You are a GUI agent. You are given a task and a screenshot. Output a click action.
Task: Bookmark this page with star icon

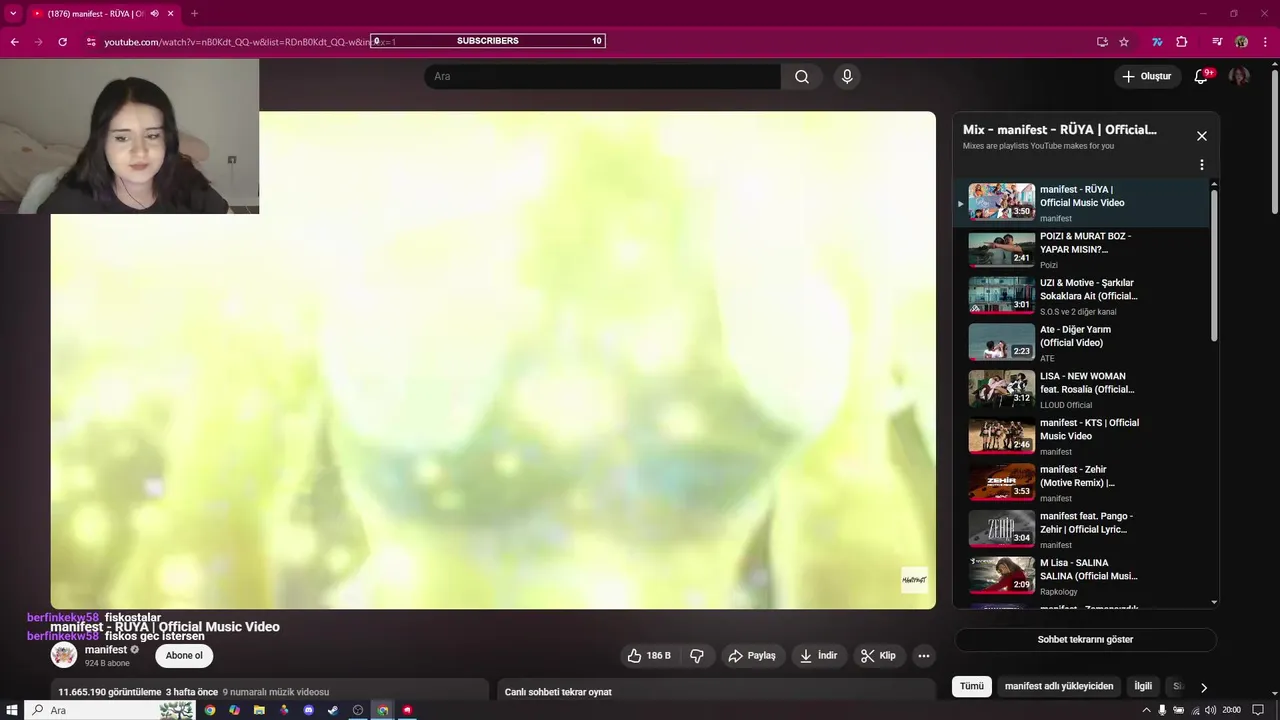(1124, 42)
